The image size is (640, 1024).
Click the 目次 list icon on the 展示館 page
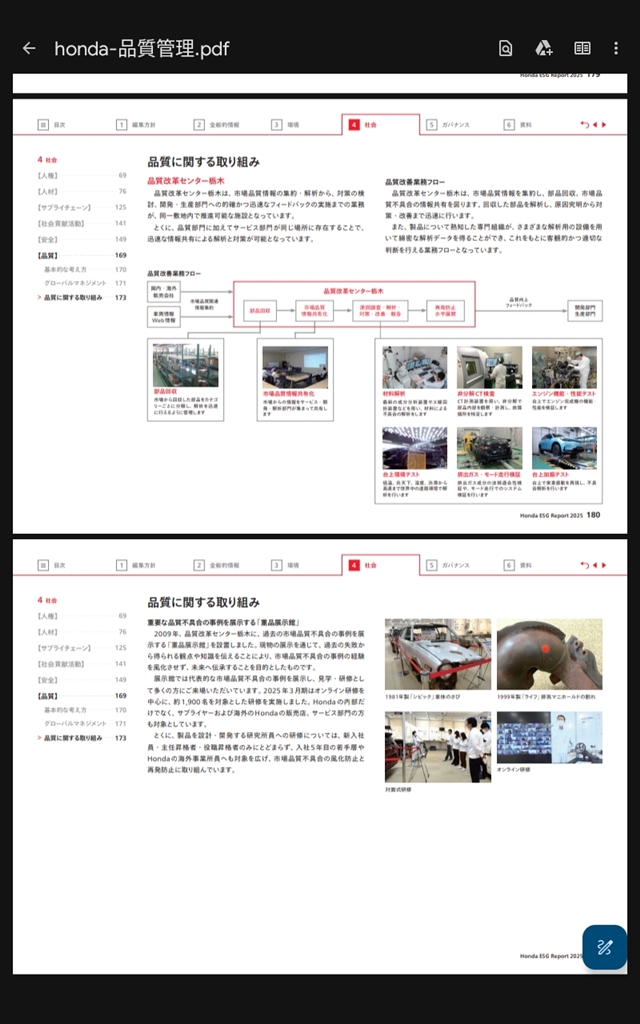pyautogui.click(x=43, y=565)
